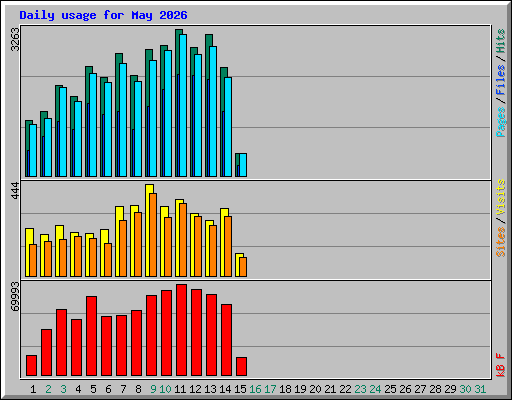Click day label 29 on the x-axis
The image size is (512, 400).
tap(450, 389)
